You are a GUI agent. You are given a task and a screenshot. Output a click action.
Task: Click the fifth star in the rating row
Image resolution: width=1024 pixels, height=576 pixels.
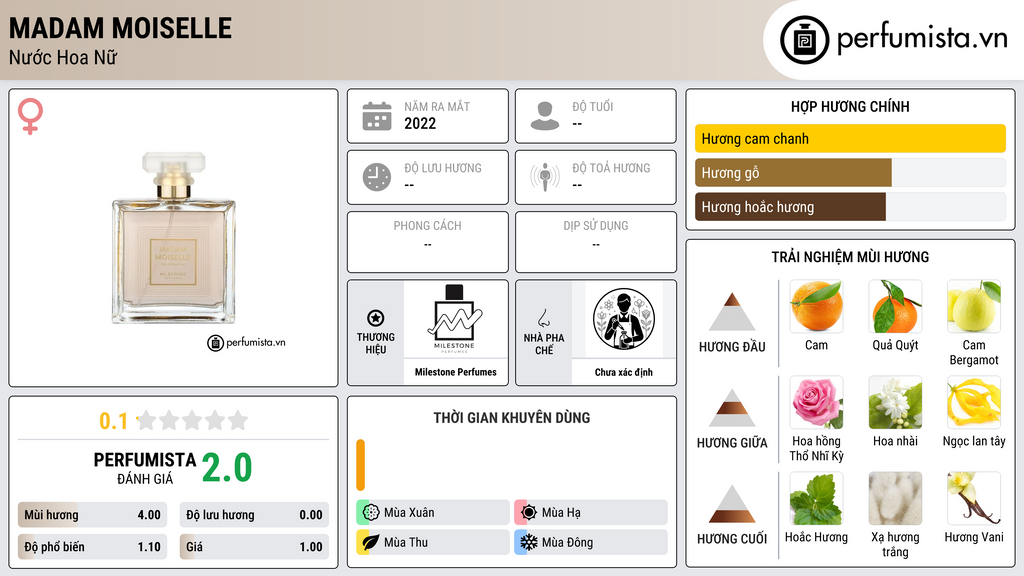coord(238,420)
